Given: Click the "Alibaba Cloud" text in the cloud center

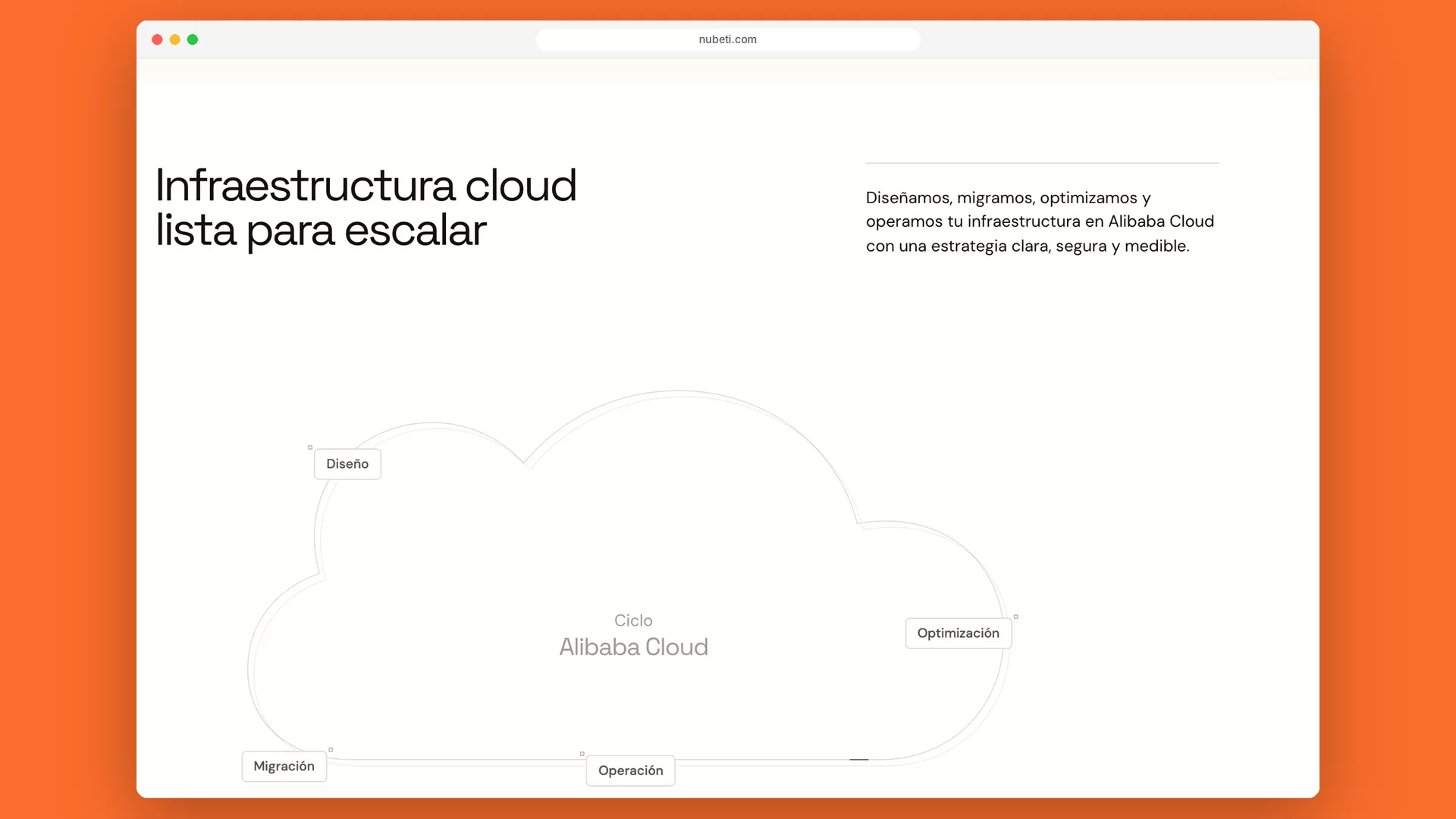Looking at the screenshot, I should pos(634,647).
